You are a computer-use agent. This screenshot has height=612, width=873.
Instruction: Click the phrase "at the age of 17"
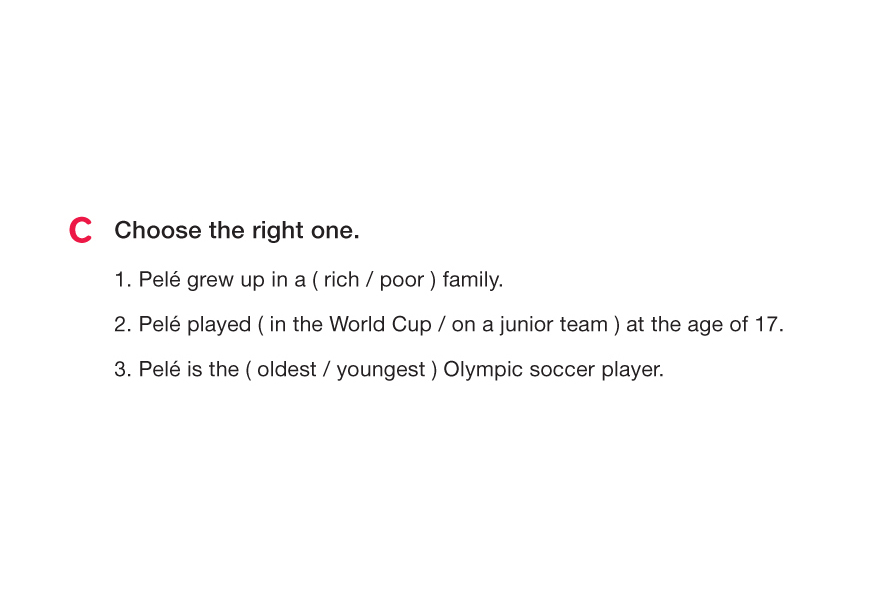pos(703,325)
